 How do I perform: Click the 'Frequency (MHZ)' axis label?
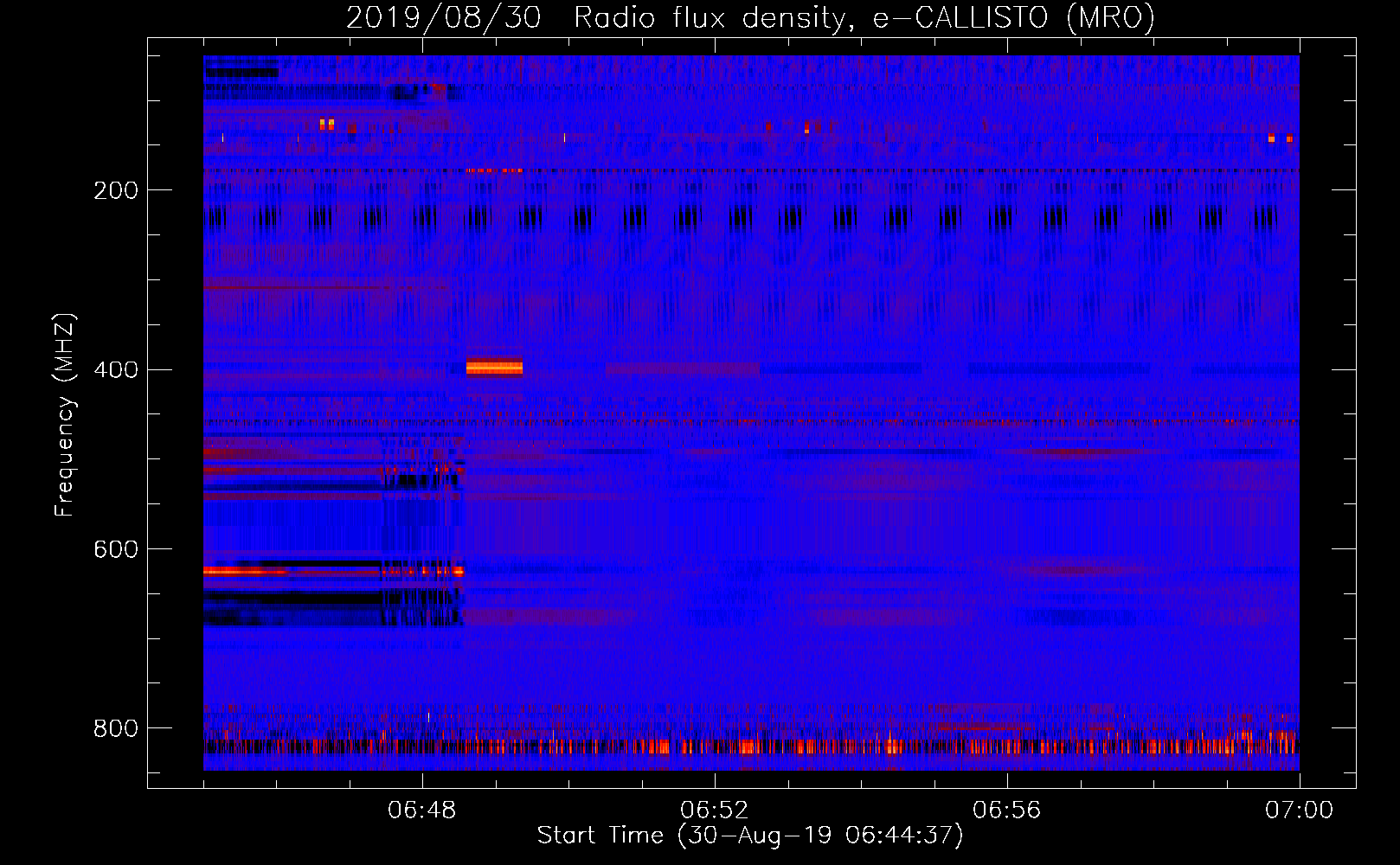tap(64, 414)
